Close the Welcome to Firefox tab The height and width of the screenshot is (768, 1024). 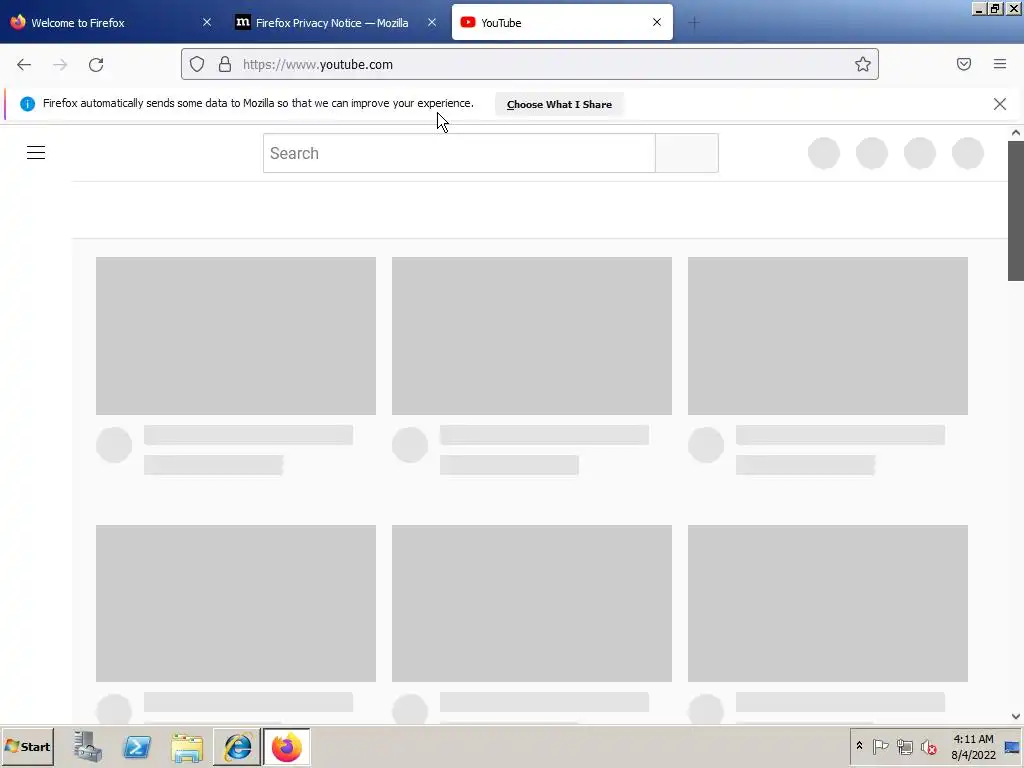(207, 22)
